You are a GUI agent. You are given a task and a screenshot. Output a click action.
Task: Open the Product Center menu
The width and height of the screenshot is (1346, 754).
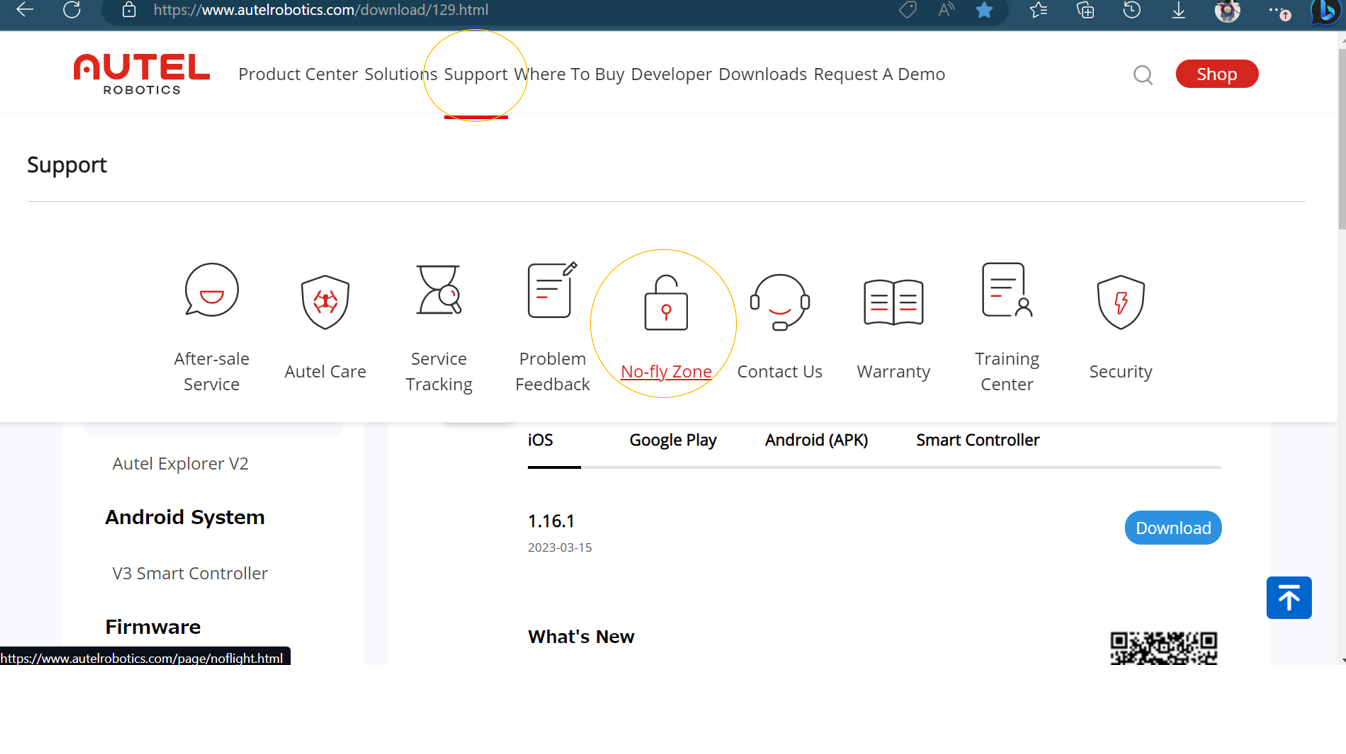(298, 74)
